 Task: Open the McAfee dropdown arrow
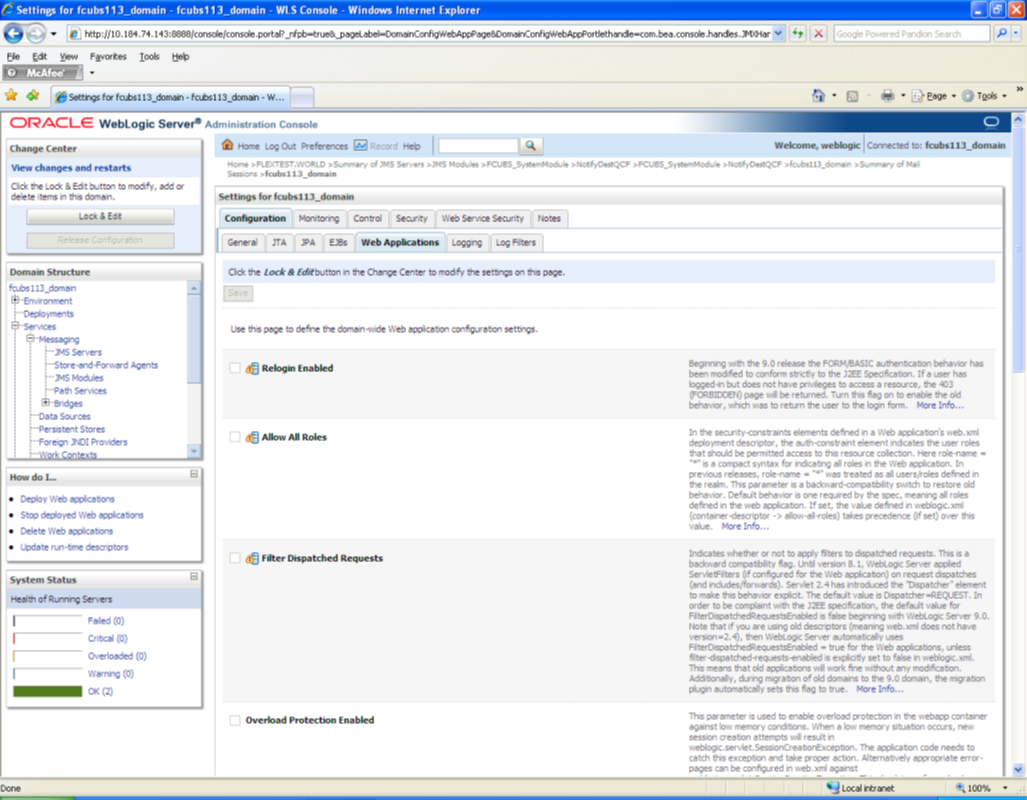coord(92,73)
